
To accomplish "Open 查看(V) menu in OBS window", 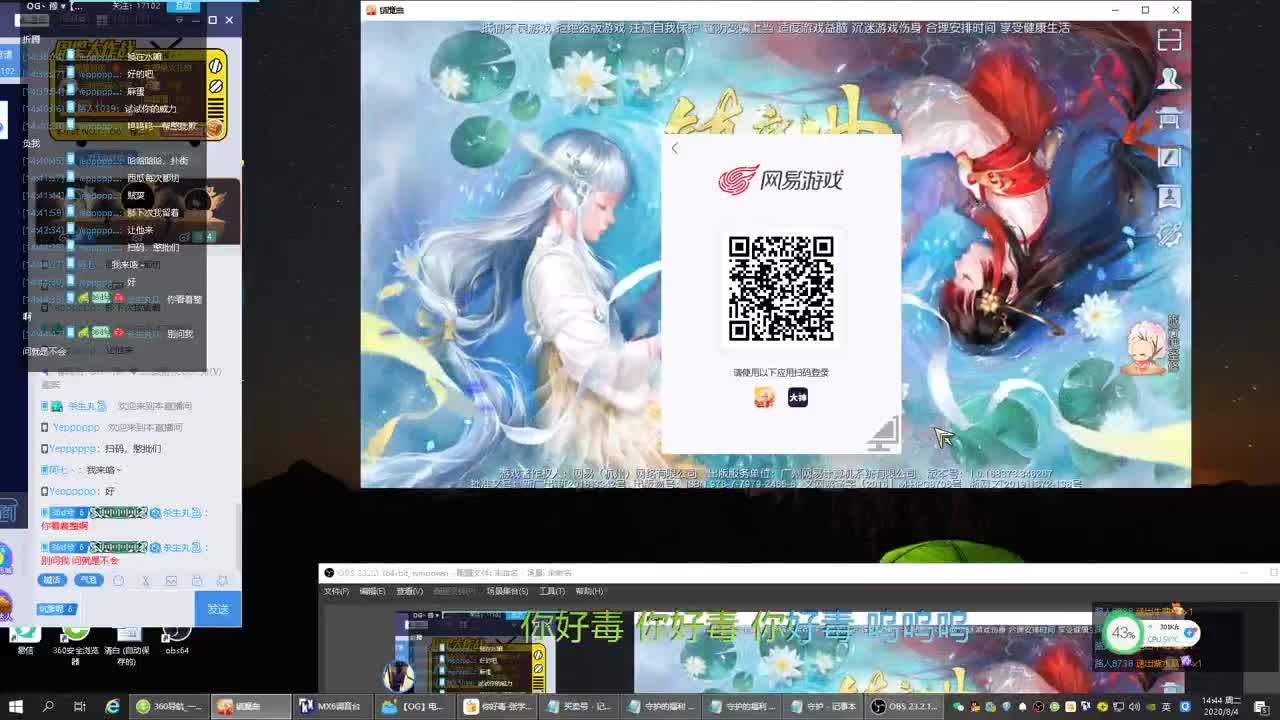I will [409, 591].
